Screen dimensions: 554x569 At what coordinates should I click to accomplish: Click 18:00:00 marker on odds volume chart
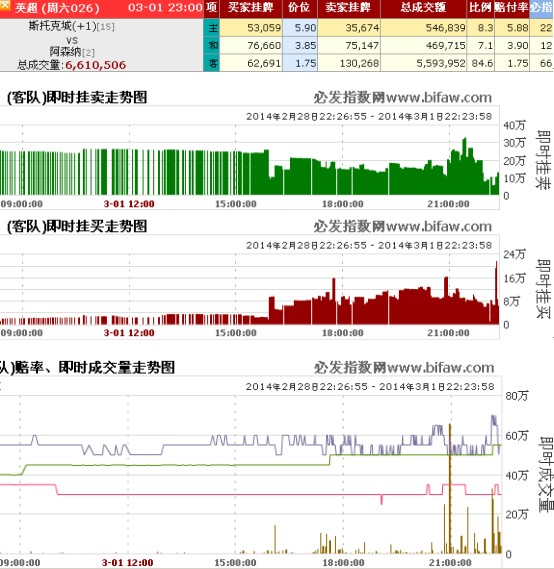(343, 563)
